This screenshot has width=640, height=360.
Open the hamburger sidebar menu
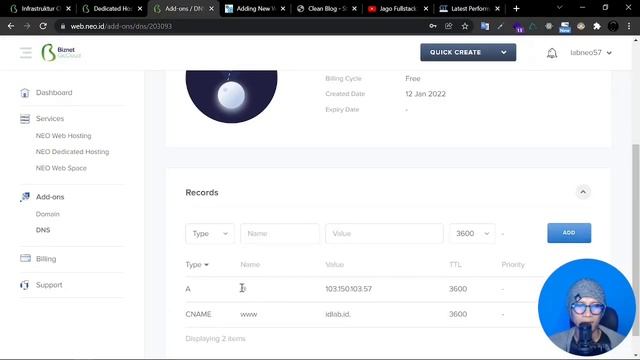[26, 53]
